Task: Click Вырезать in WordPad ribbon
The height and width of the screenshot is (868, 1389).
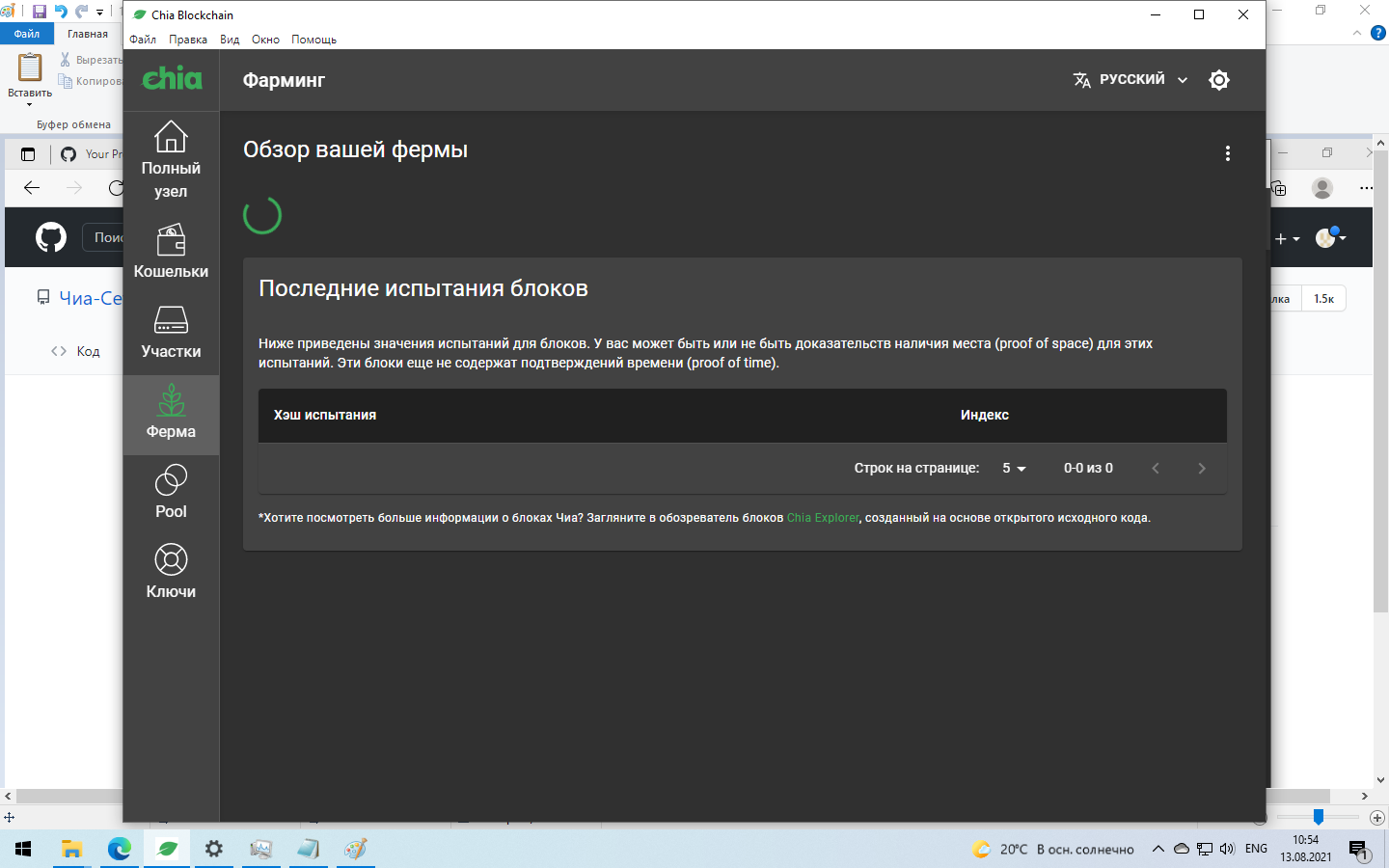Action: pos(91,60)
